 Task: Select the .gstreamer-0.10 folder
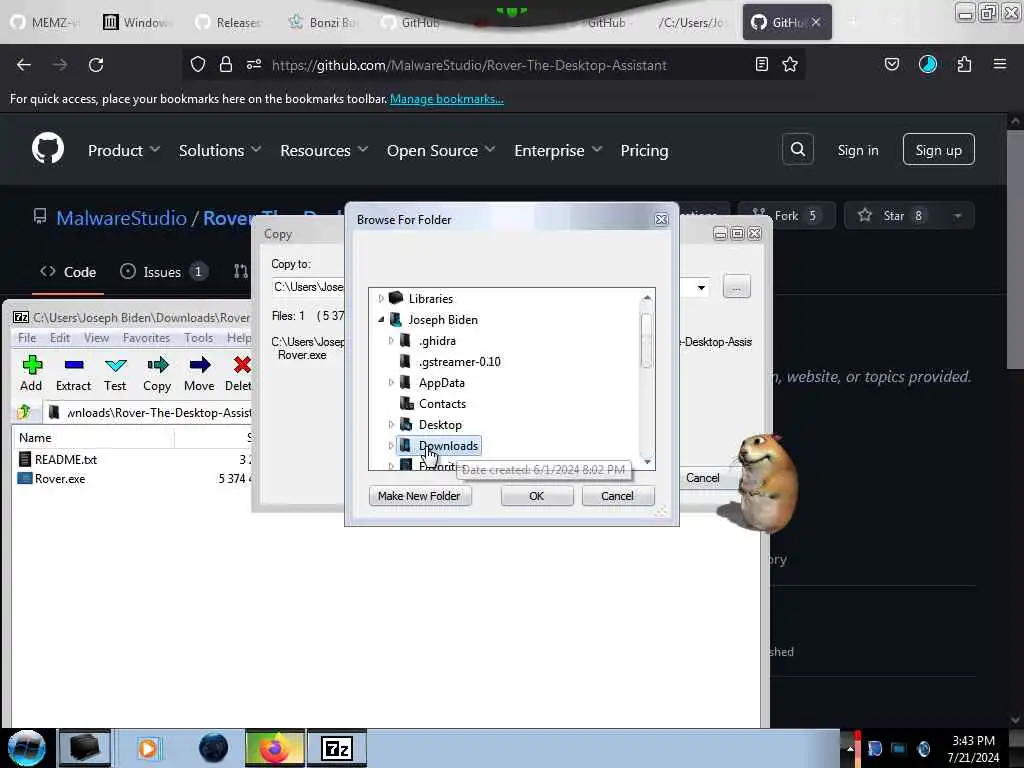(x=460, y=361)
